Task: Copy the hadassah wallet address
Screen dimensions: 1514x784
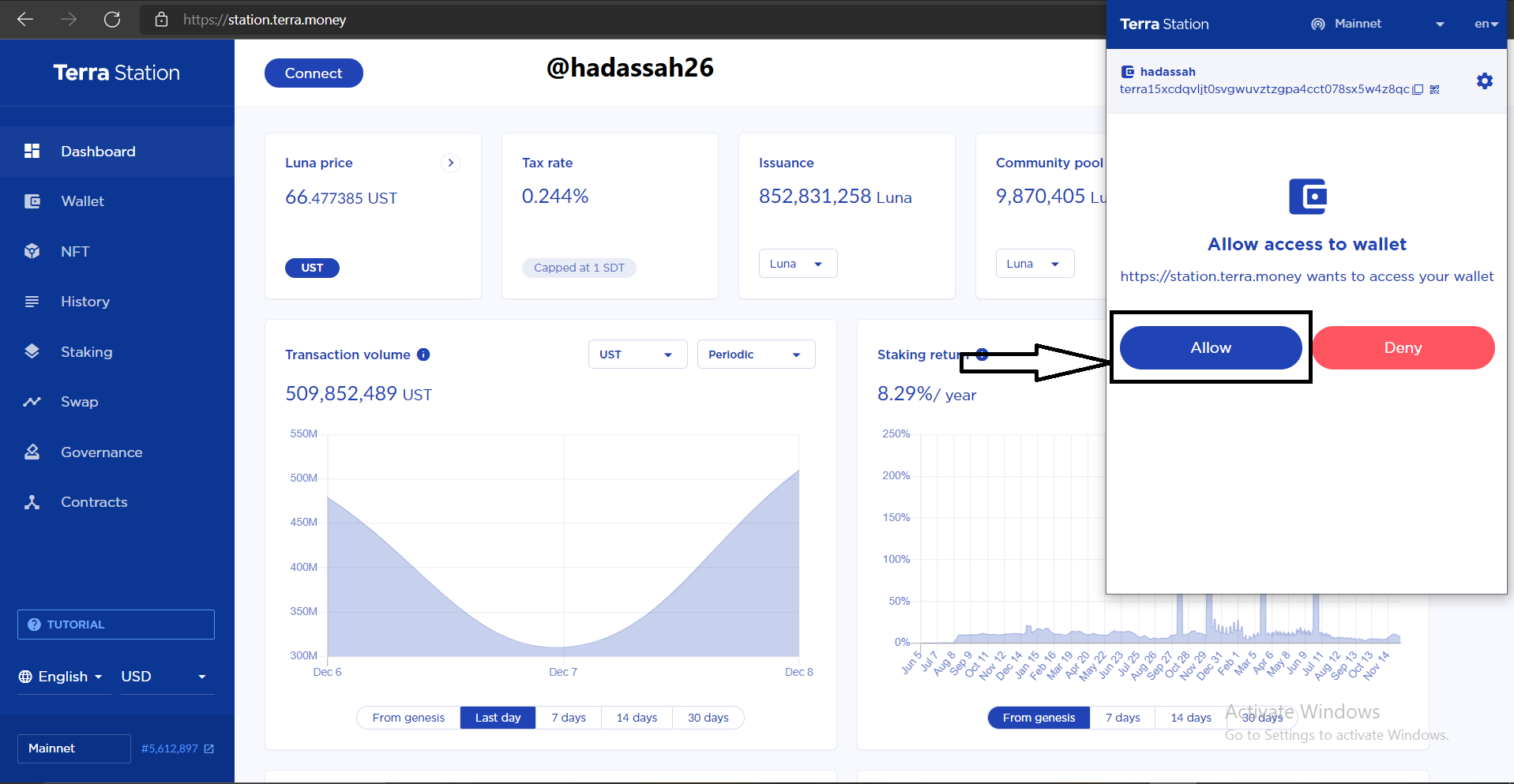Action: [1418, 89]
